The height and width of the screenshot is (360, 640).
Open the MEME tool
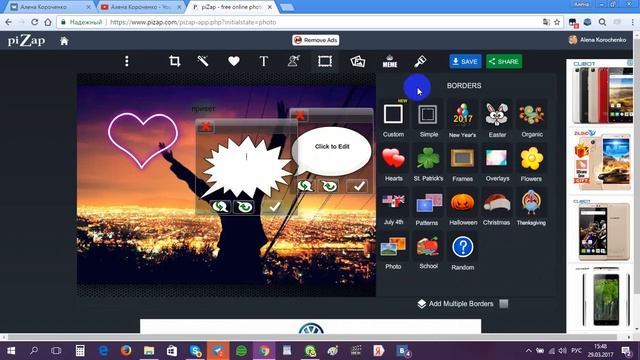pos(390,61)
